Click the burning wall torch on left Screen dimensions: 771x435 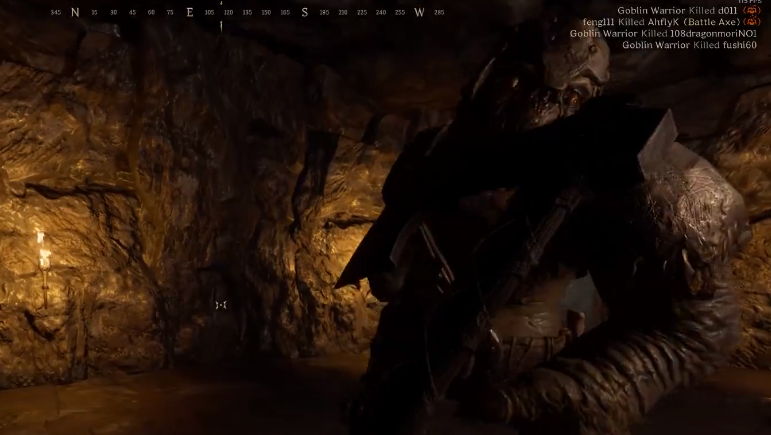(42, 248)
